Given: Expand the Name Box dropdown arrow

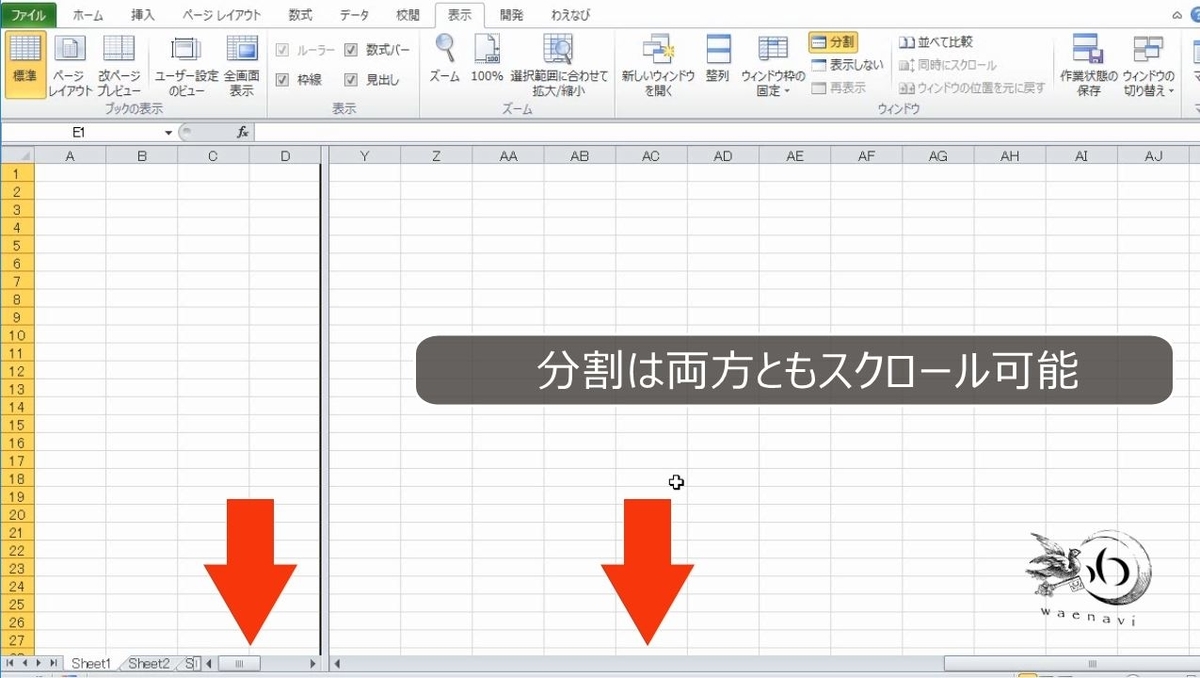Looking at the screenshot, I should [167, 131].
